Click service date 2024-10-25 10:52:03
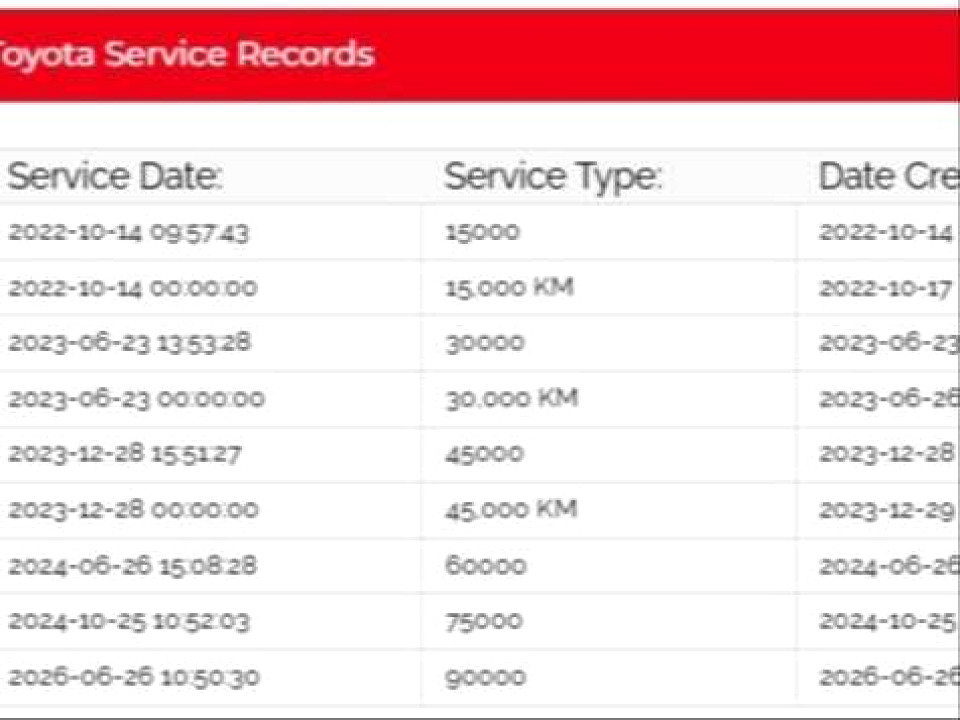Viewport: 960px width, 720px height. coord(129,621)
